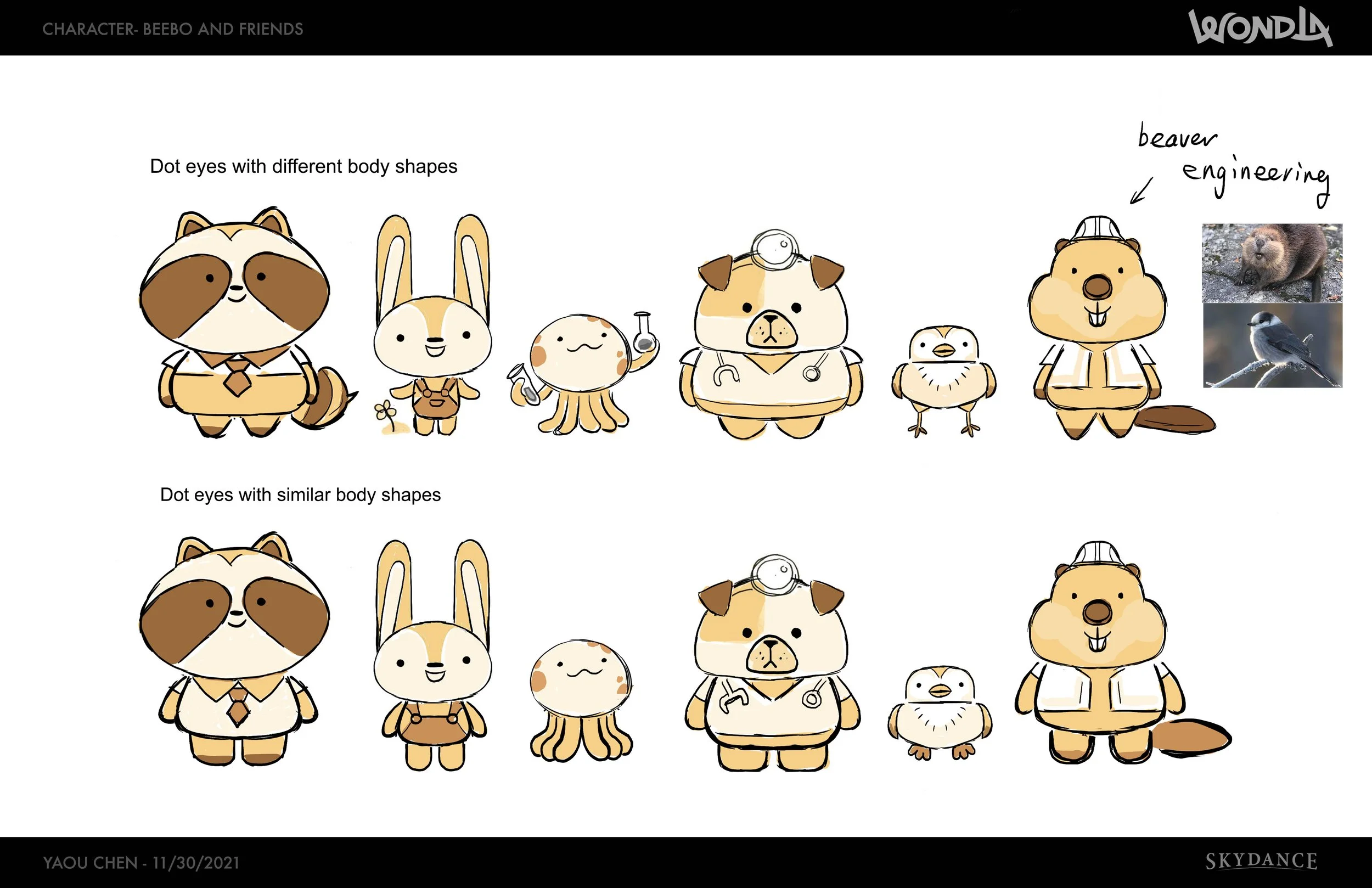This screenshot has height=888, width=1372.
Task: Click the bottom-row rabbit character
Action: pos(432,663)
